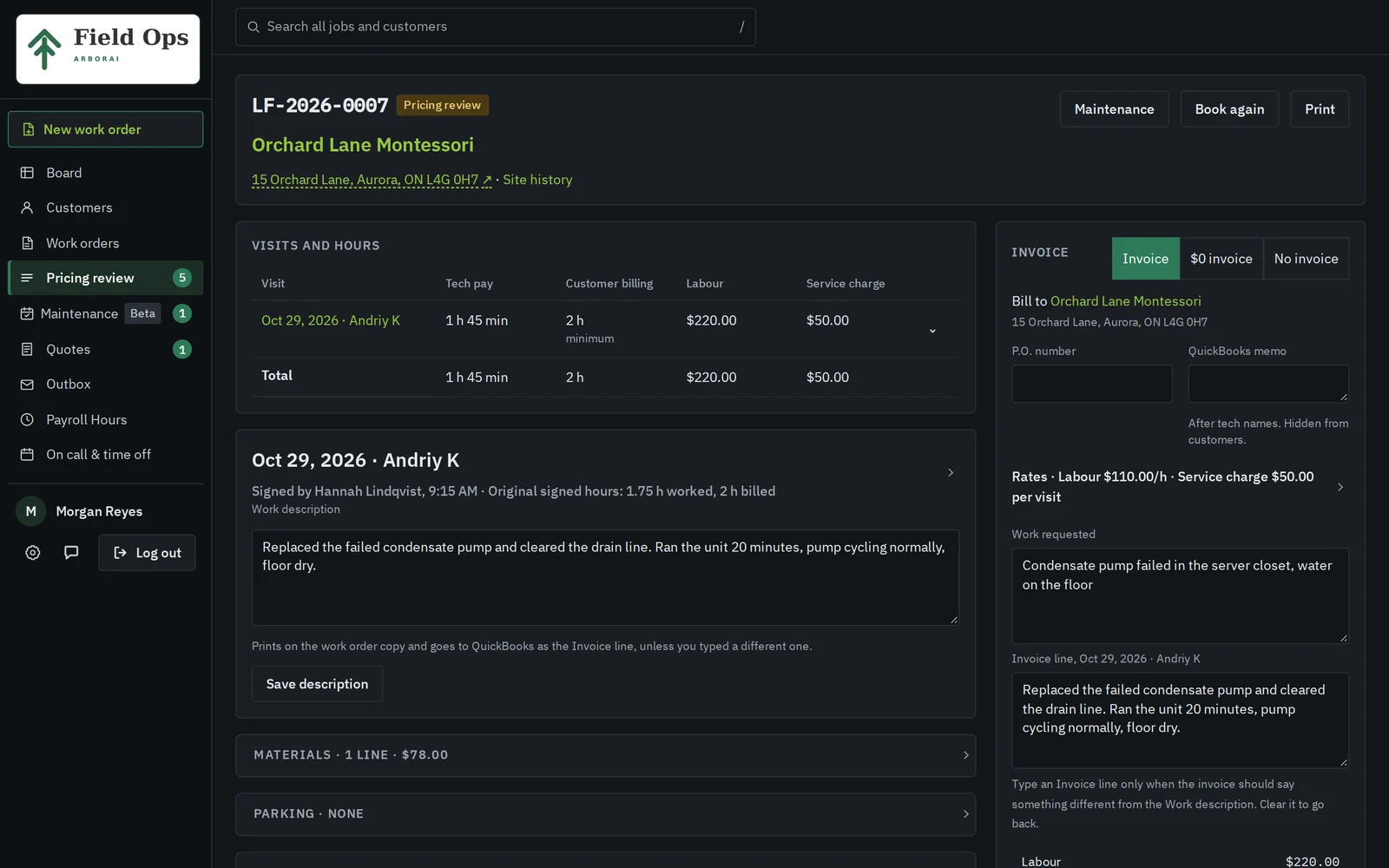
Task: Click the QuickBooks memo field
Action: 1268,384
